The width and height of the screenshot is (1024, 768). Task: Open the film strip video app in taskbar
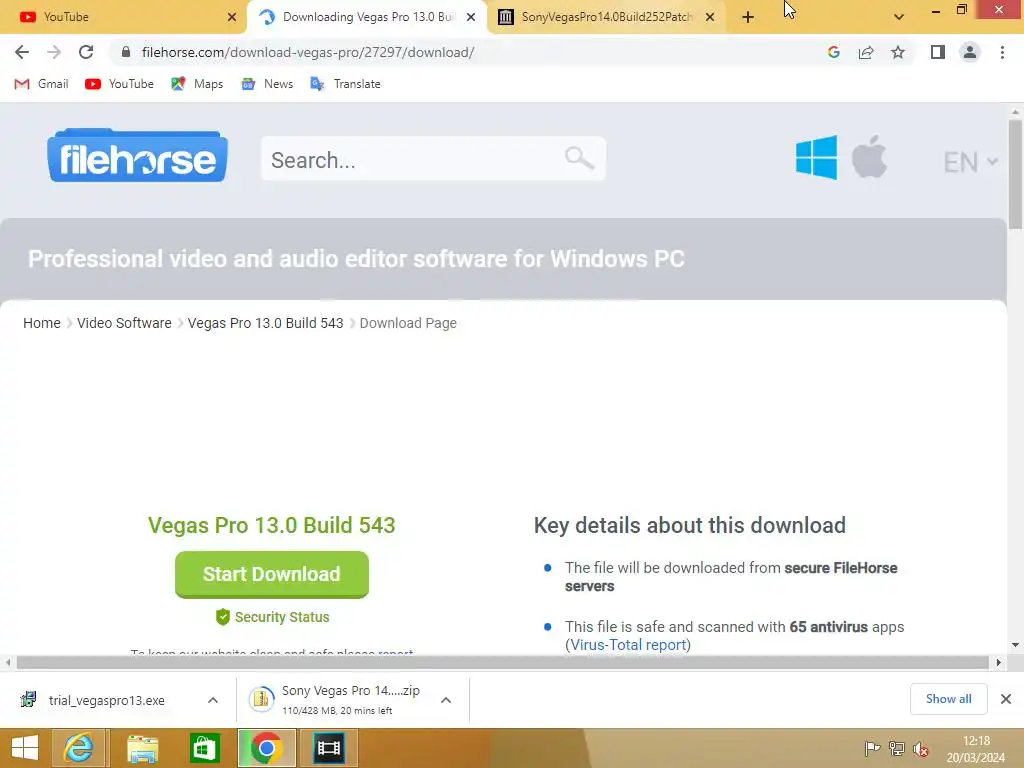[328, 748]
